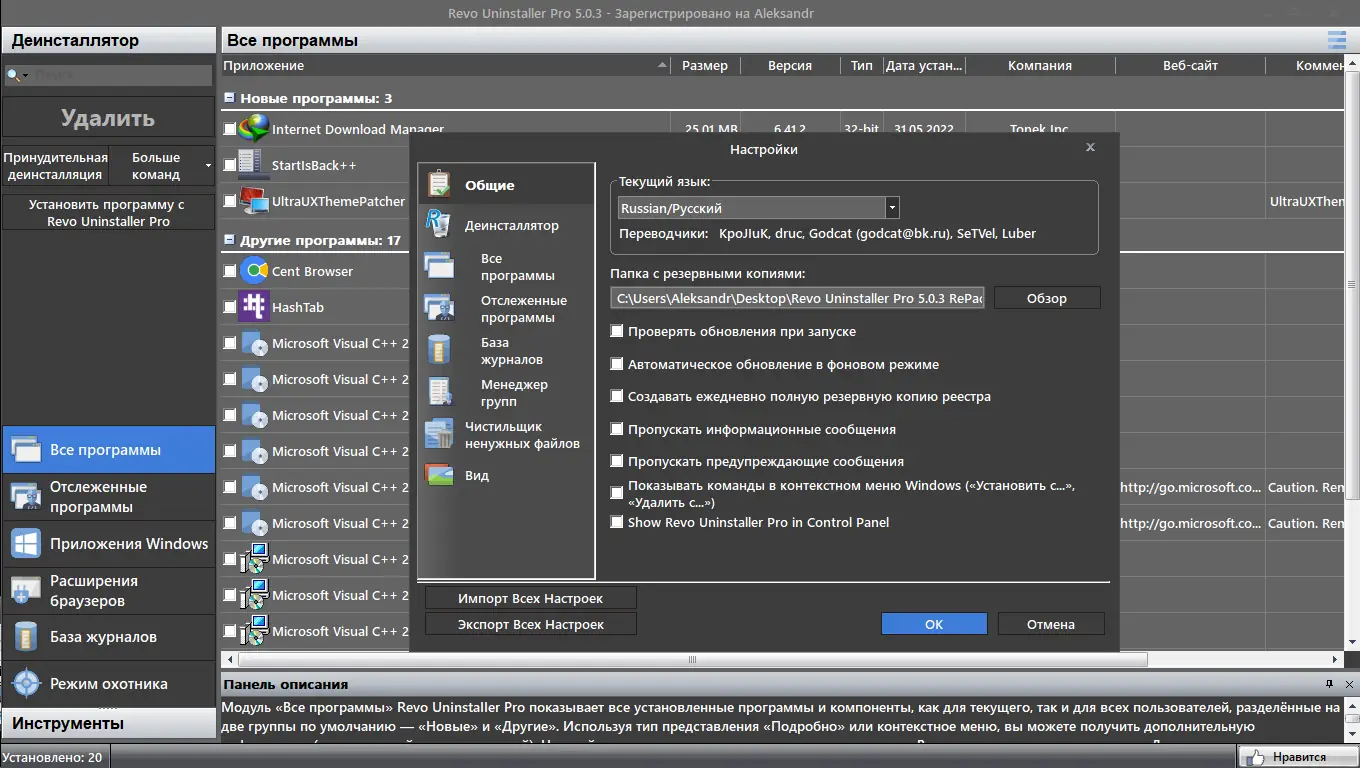This screenshot has height=768, width=1360.
Task: Select the StartIsBack++ program icon
Action: pos(254,165)
